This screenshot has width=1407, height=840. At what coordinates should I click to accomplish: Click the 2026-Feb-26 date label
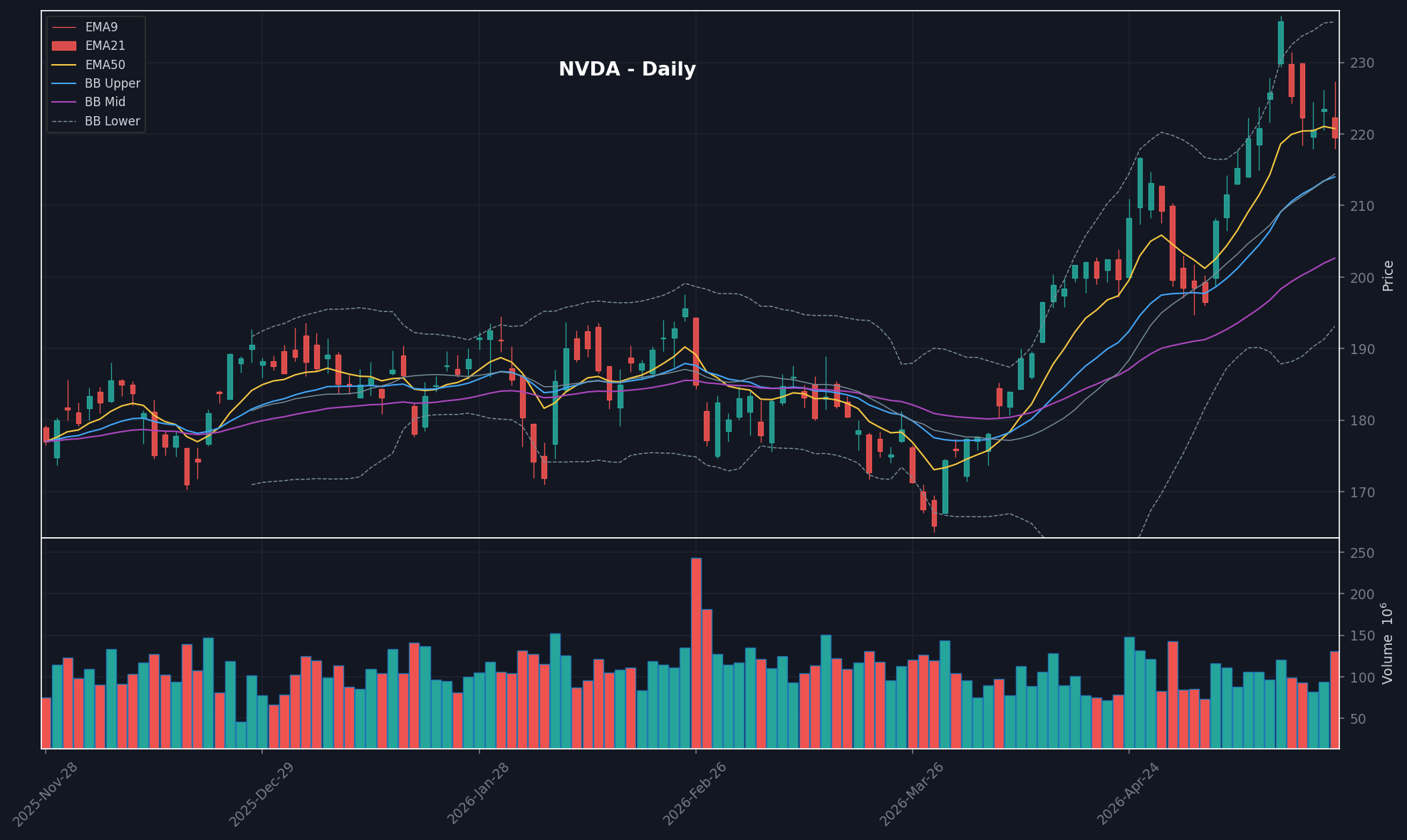pyautogui.click(x=695, y=794)
